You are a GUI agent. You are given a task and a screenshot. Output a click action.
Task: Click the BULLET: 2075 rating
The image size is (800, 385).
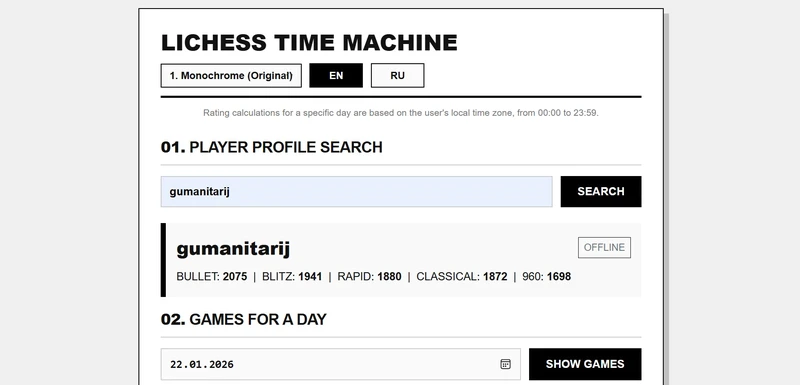212,277
